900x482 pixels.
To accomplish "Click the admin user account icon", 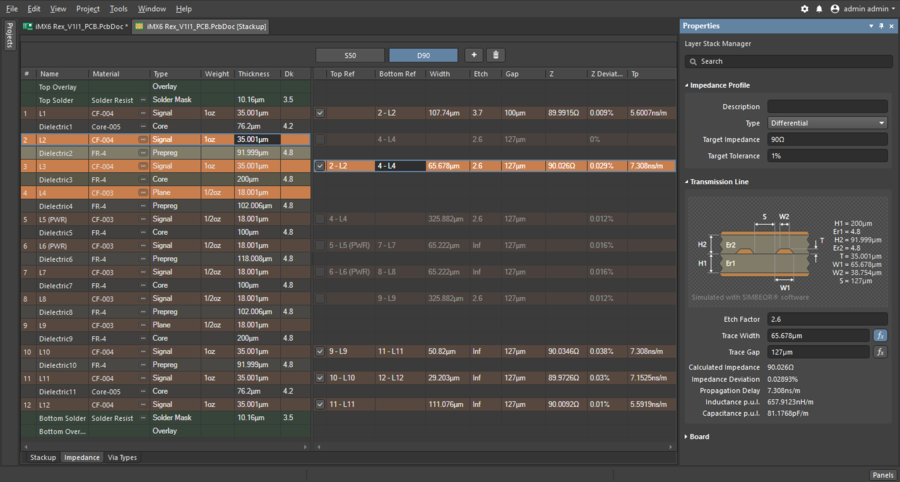I will click(835, 8).
